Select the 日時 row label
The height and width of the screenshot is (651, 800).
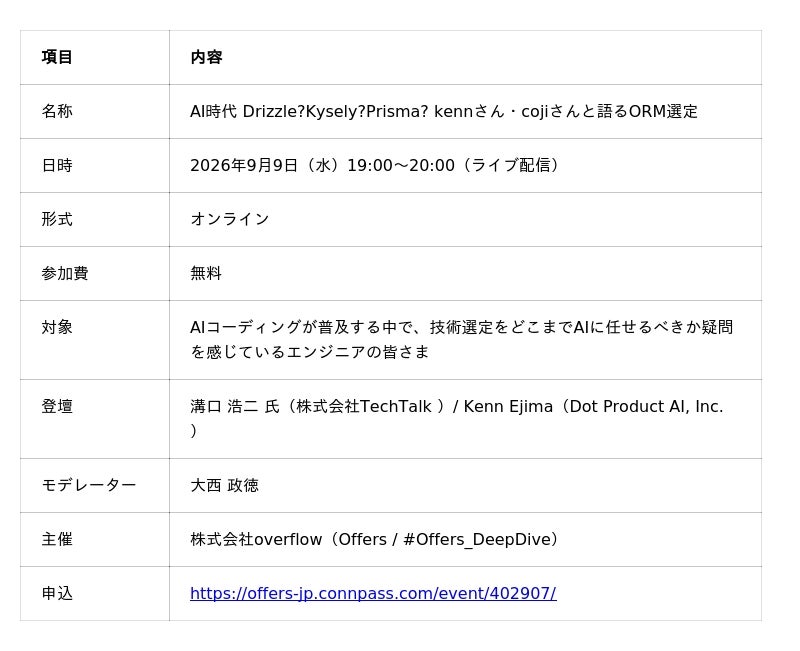[57, 165]
